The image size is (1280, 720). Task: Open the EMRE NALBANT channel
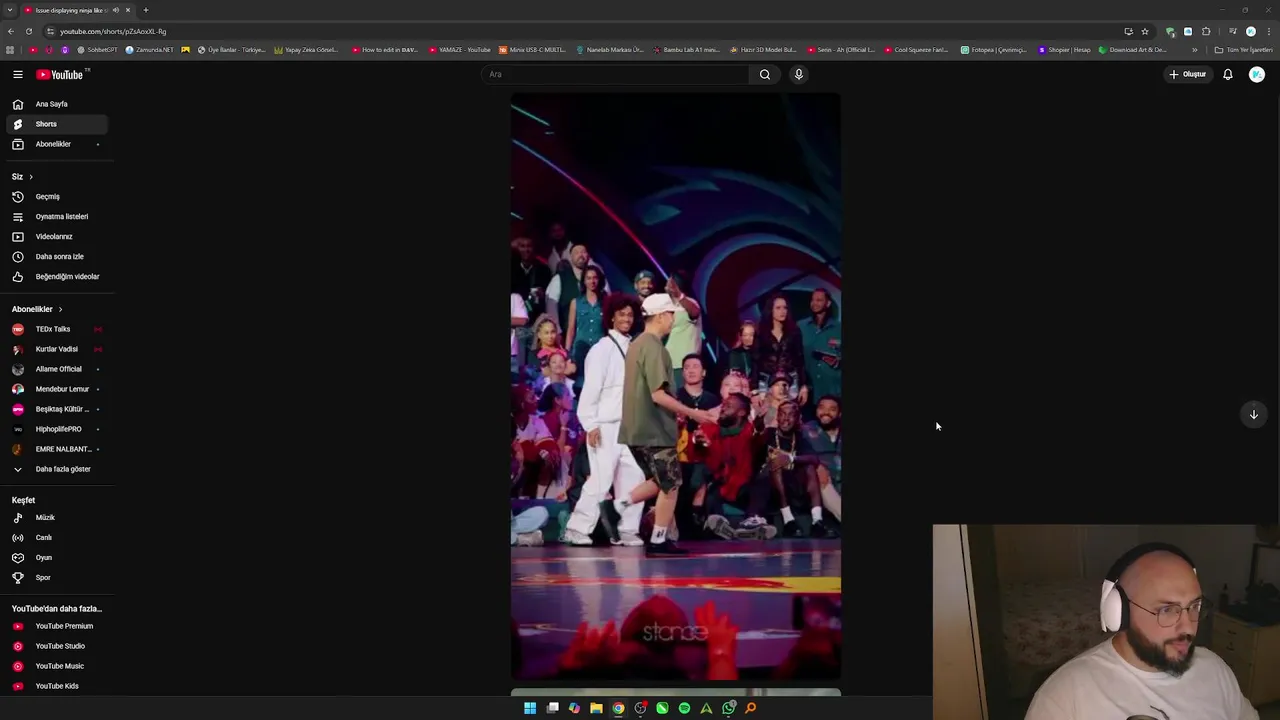pyautogui.click(x=57, y=449)
